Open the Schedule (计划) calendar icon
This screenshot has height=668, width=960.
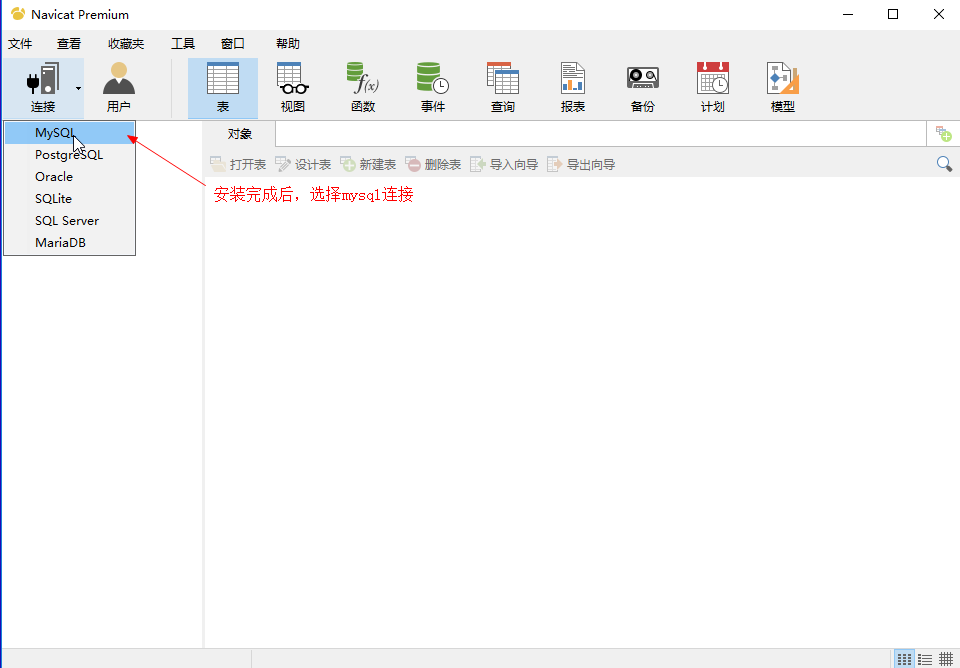point(712,87)
